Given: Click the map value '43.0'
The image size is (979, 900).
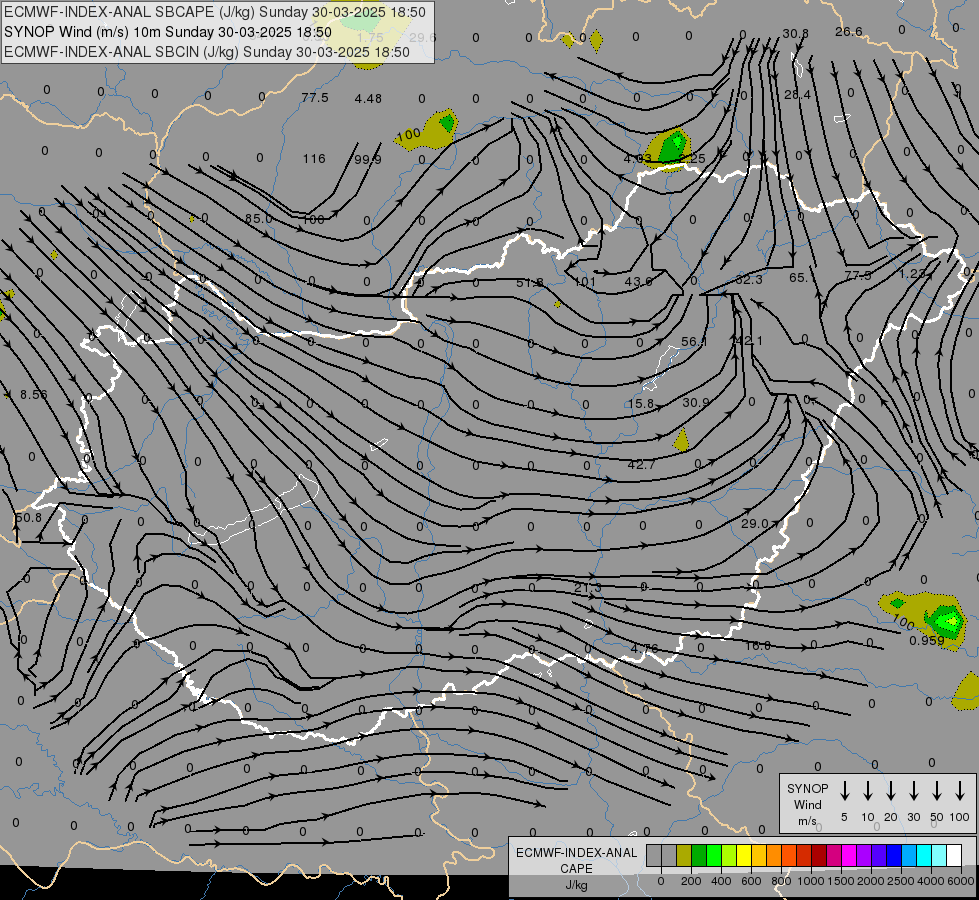Looking at the screenshot, I should pos(638,282).
